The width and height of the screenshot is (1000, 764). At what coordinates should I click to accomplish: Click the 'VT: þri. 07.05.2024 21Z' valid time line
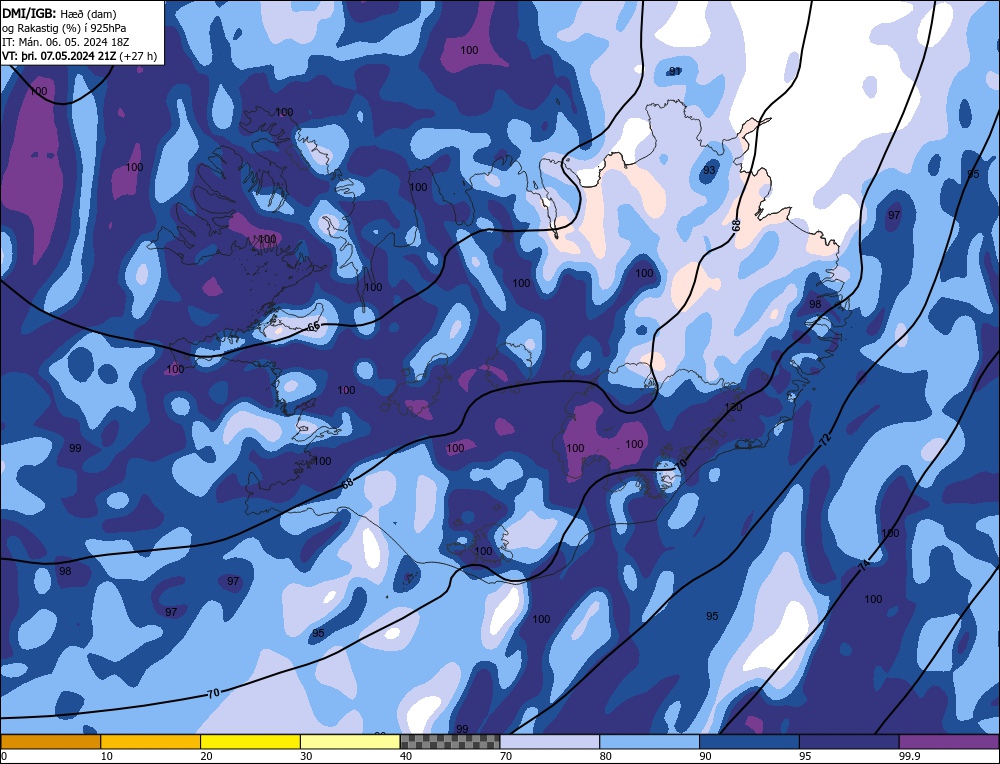pyautogui.click(x=79, y=56)
